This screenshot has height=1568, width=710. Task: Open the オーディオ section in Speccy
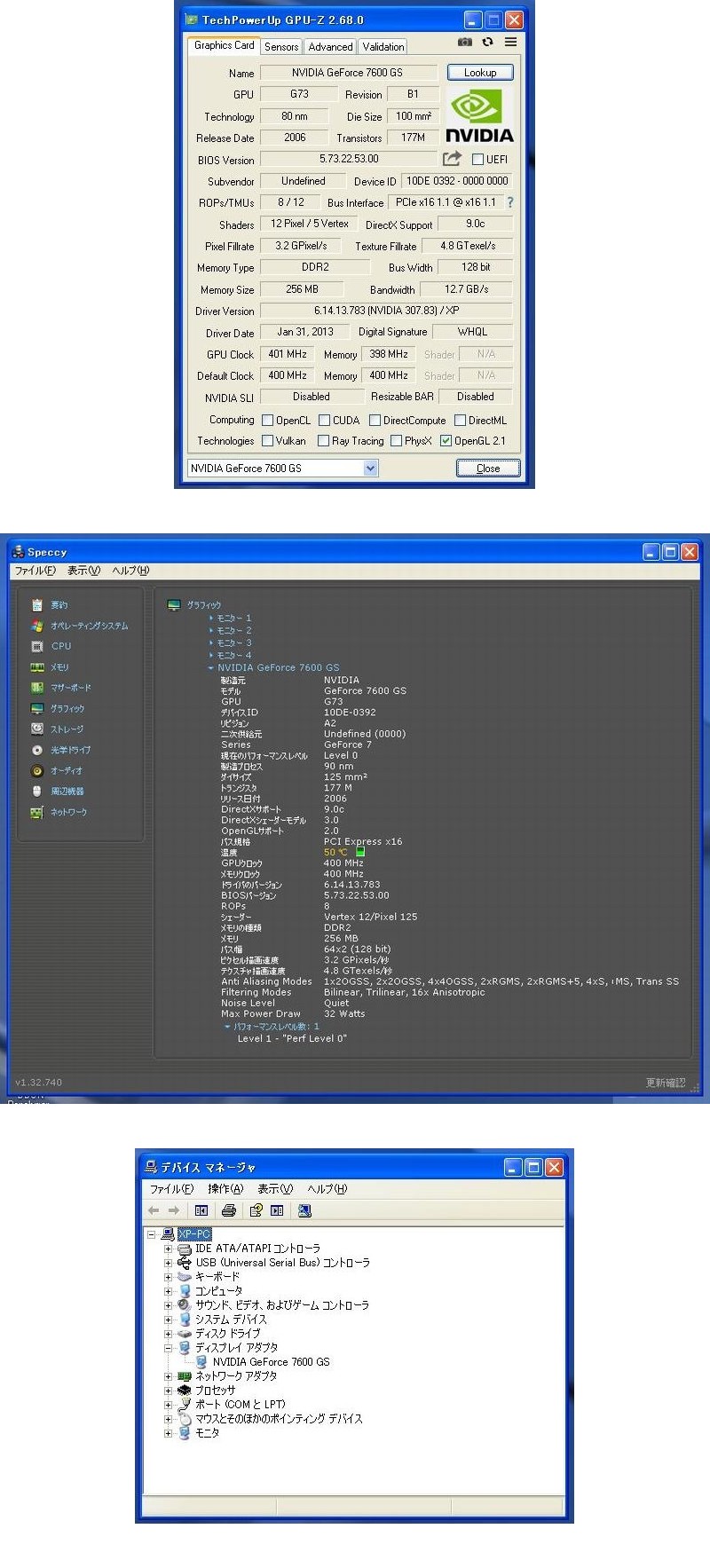click(66, 771)
